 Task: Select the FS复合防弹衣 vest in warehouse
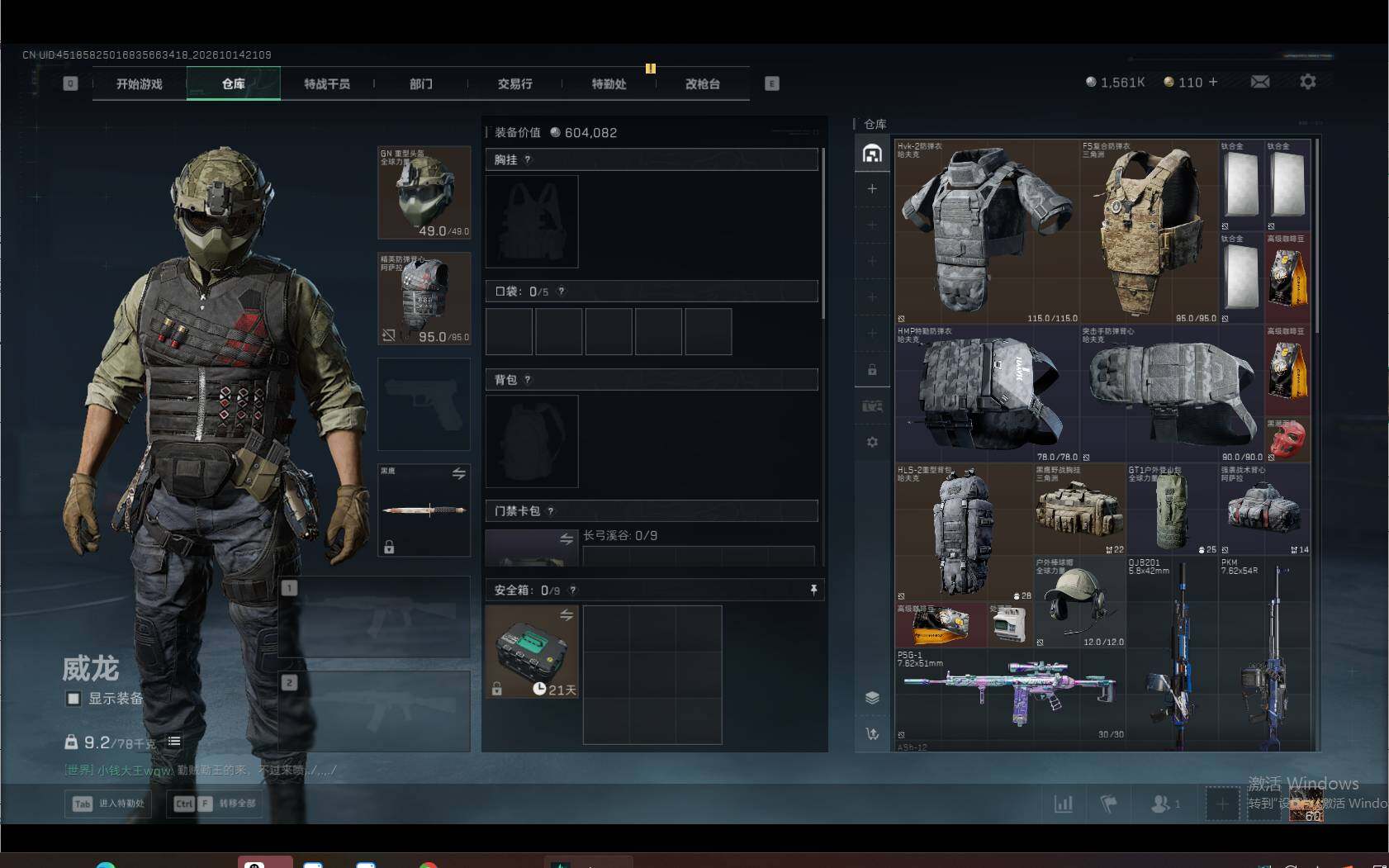[1149, 231]
